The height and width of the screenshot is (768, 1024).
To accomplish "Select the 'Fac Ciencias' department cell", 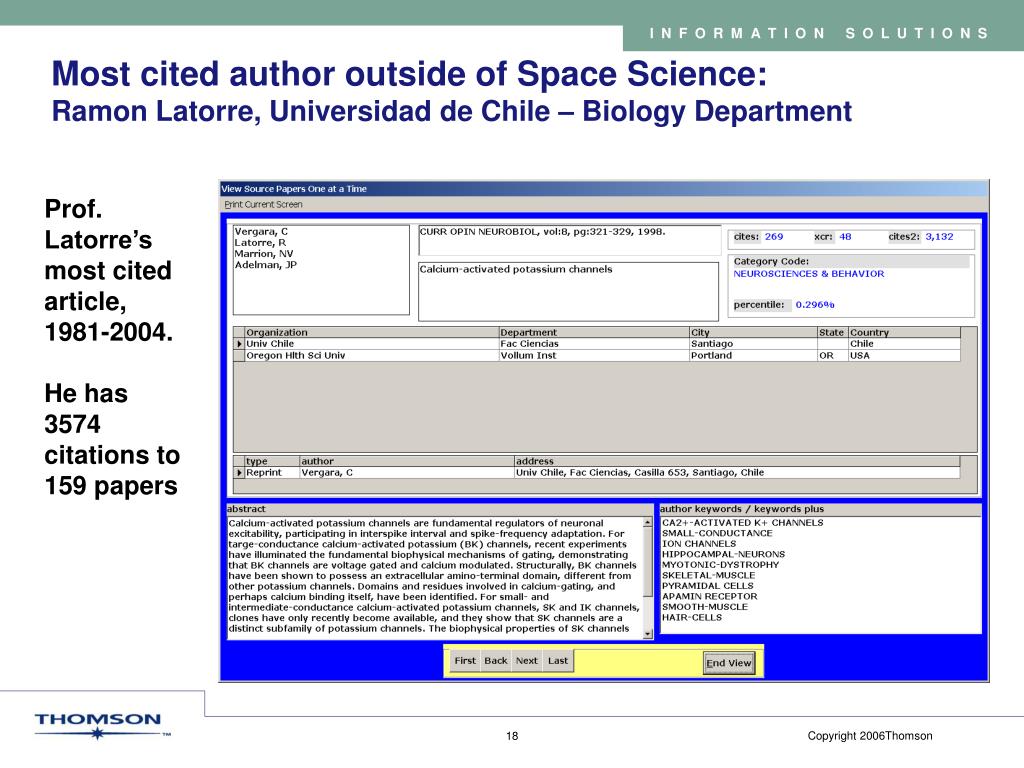I will (x=594, y=344).
